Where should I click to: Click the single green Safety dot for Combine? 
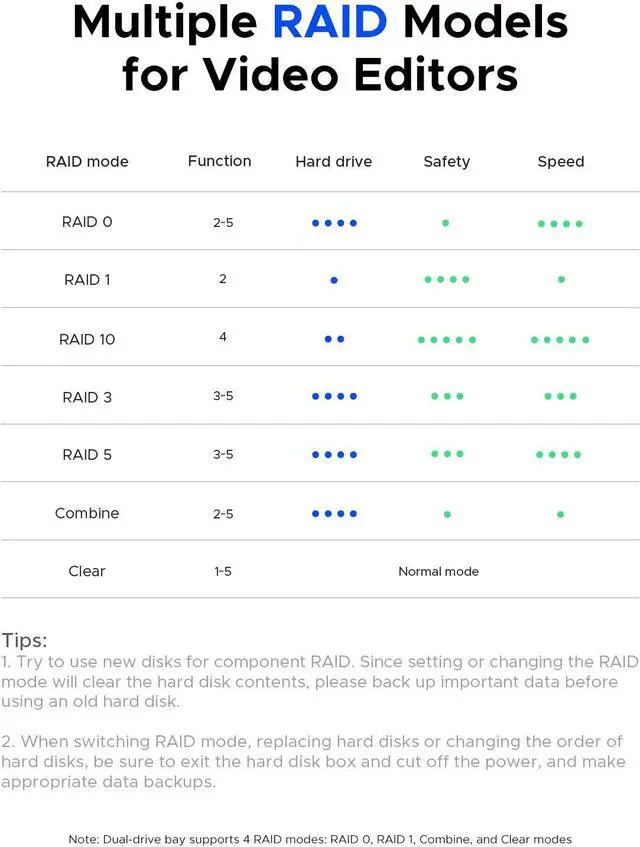coord(447,514)
